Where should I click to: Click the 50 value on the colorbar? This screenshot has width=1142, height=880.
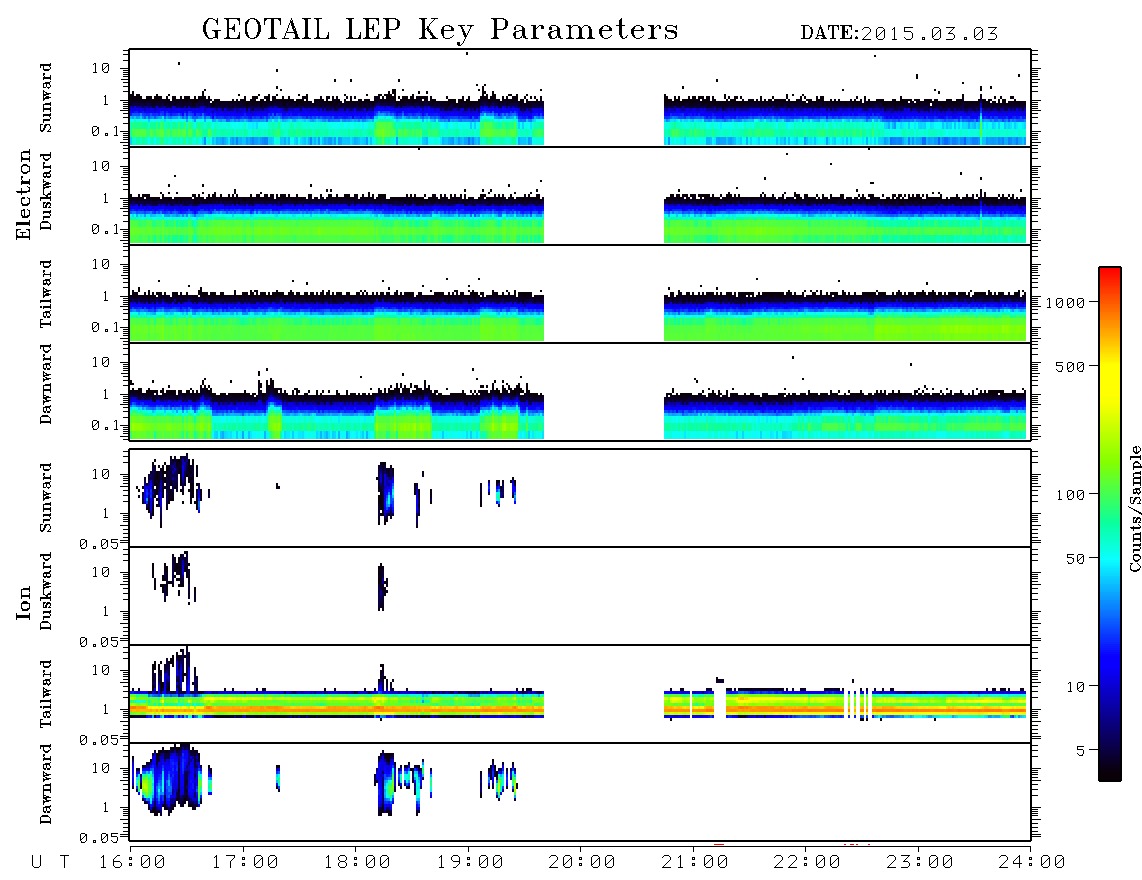pyautogui.click(x=1076, y=559)
